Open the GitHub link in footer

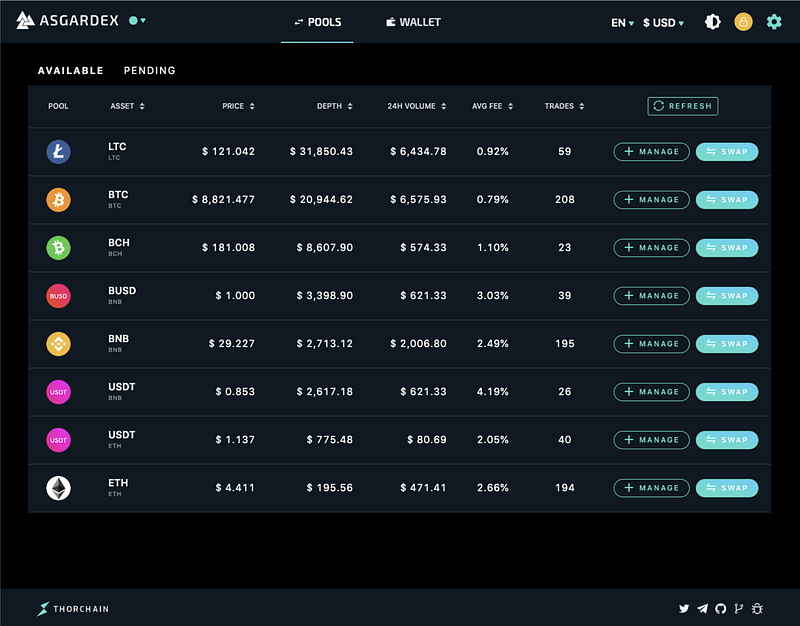(x=720, y=608)
